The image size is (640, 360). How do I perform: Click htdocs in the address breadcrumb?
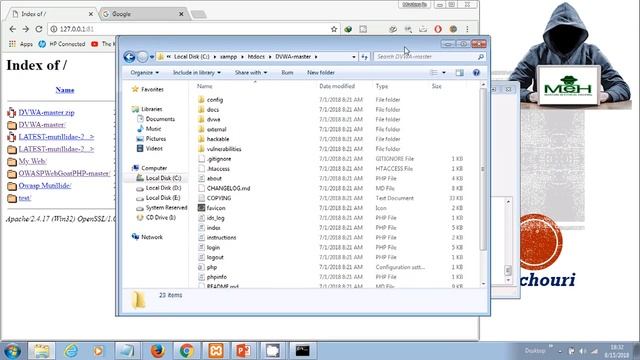pyautogui.click(x=256, y=57)
